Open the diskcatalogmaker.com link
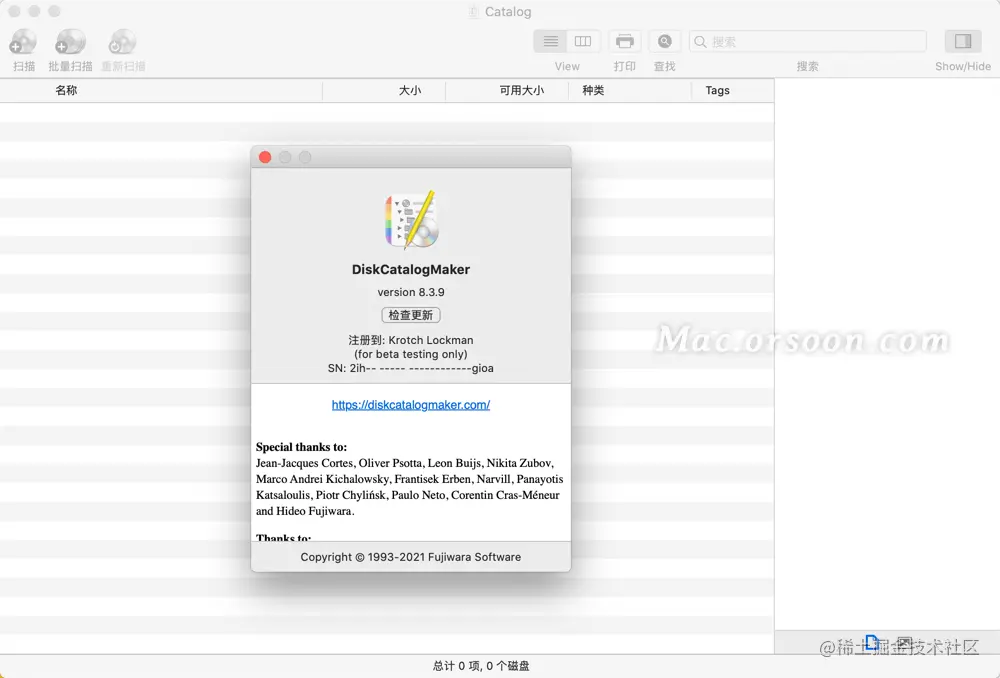1000x678 pixels. pos(411,405)
